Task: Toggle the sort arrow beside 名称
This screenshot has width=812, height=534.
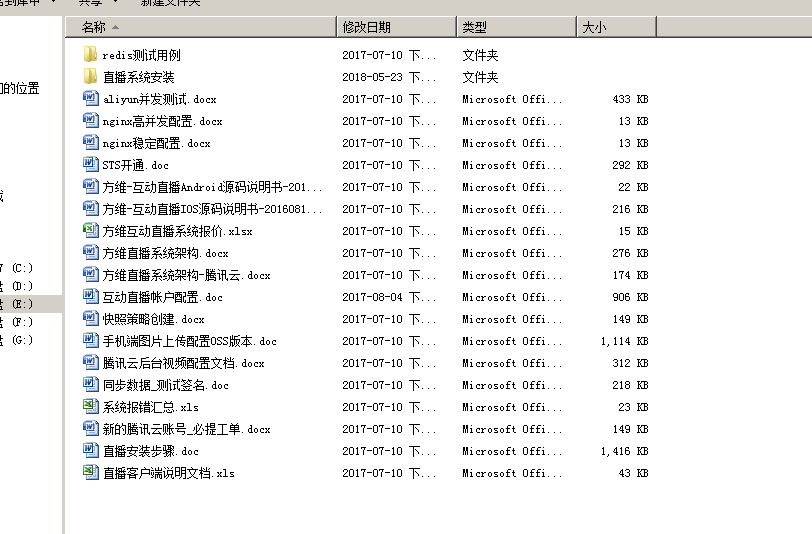Action: coord(115,27)
